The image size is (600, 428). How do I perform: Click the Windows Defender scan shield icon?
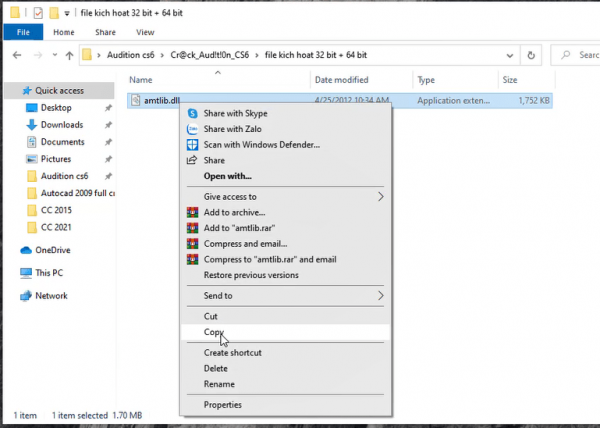pyautogui.click(x=192, y=145)
